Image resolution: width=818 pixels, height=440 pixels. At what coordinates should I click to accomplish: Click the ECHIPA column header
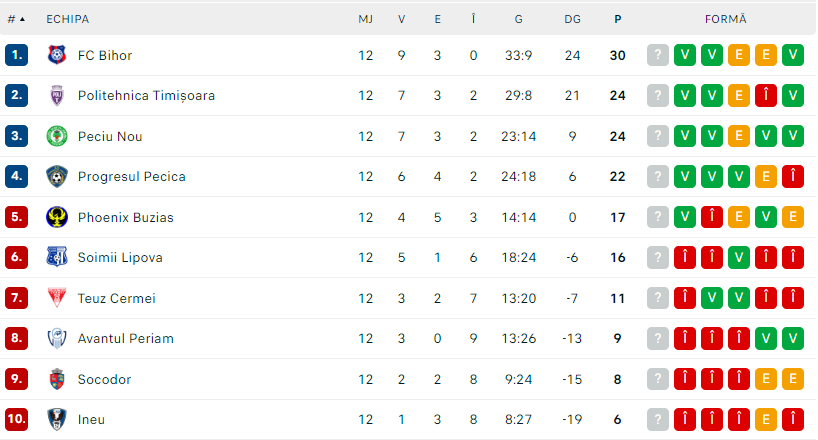pos(66,19)
